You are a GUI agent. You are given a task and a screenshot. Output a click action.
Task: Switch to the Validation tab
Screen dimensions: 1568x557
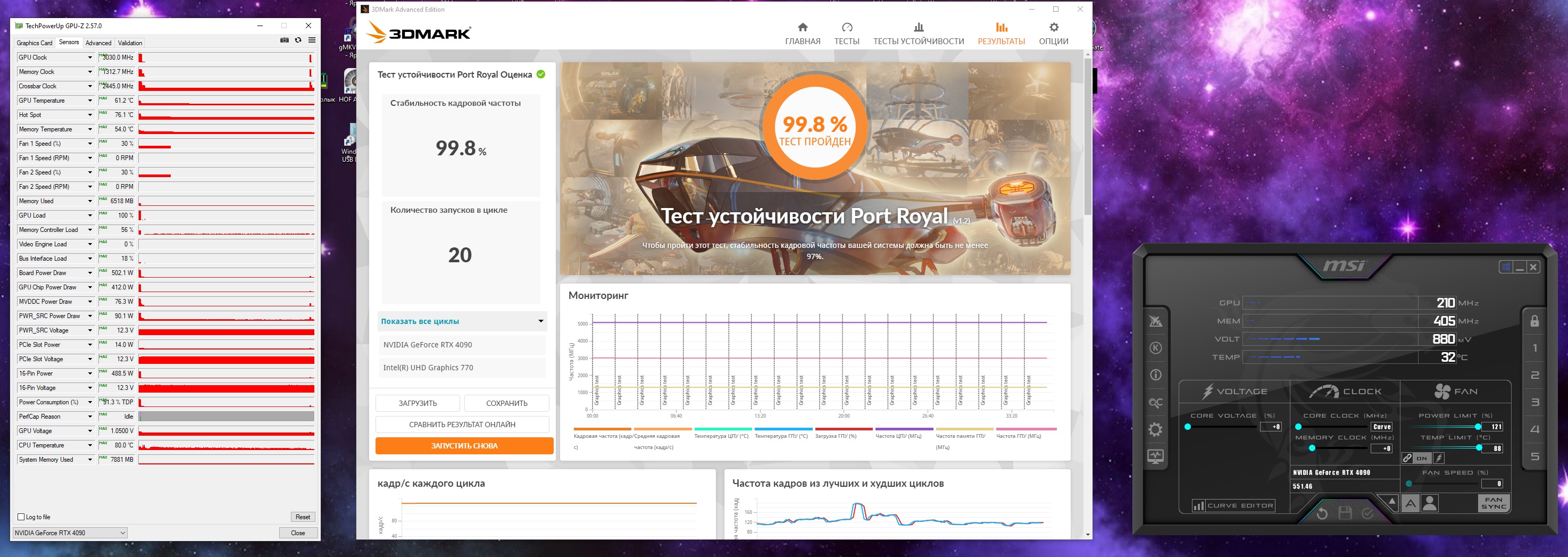point(130,43)
